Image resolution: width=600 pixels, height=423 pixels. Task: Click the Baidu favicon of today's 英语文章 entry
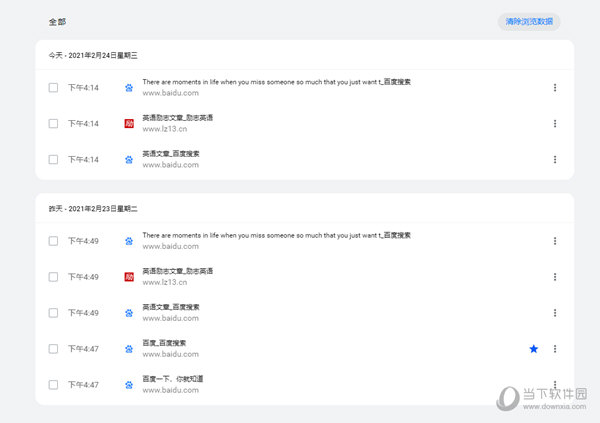coord(128,159)
